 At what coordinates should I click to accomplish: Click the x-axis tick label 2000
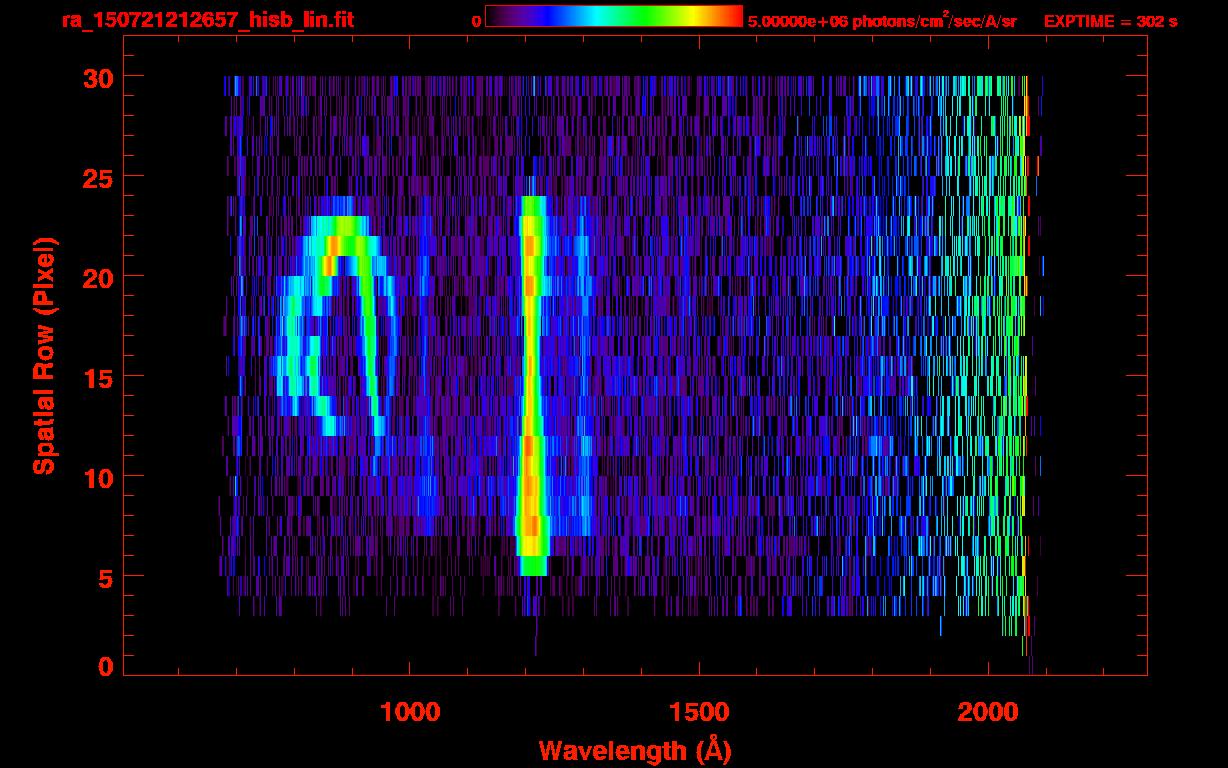988,712
